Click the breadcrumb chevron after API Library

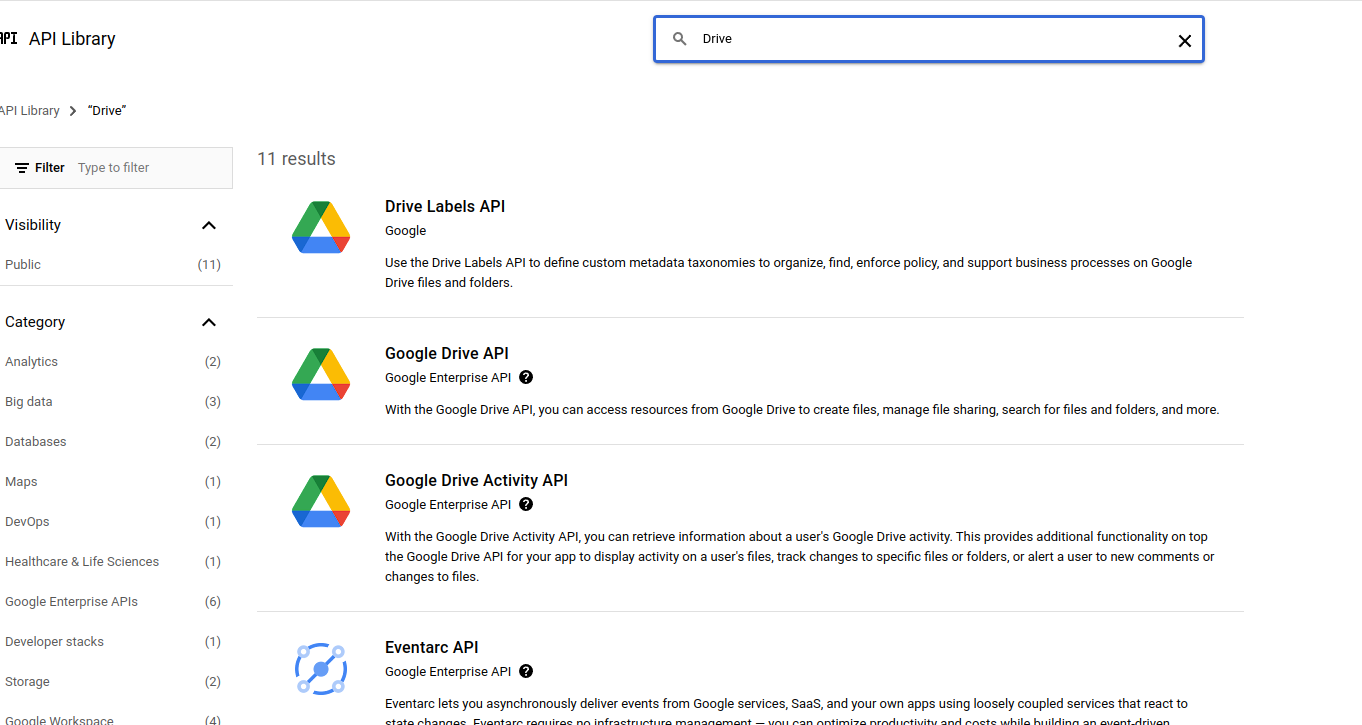73,111
